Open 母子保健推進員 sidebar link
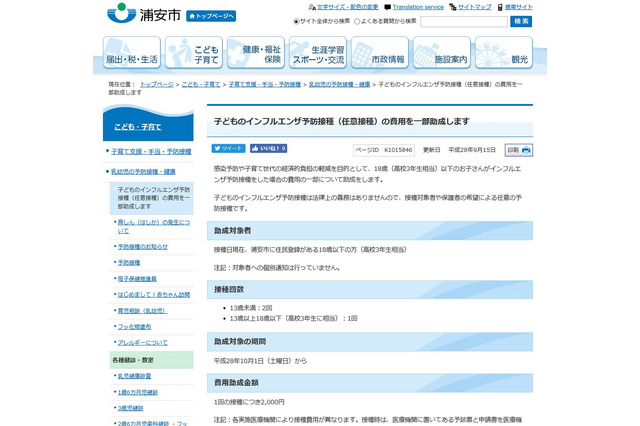The image size is (640, 426). pos(137,279)
